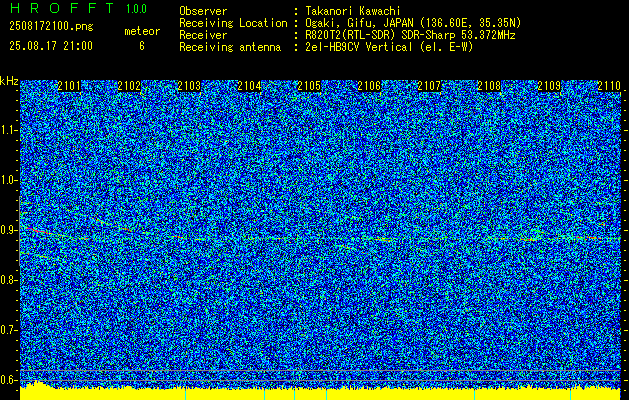Click the 2104 time marker

[x=249, y=86]
